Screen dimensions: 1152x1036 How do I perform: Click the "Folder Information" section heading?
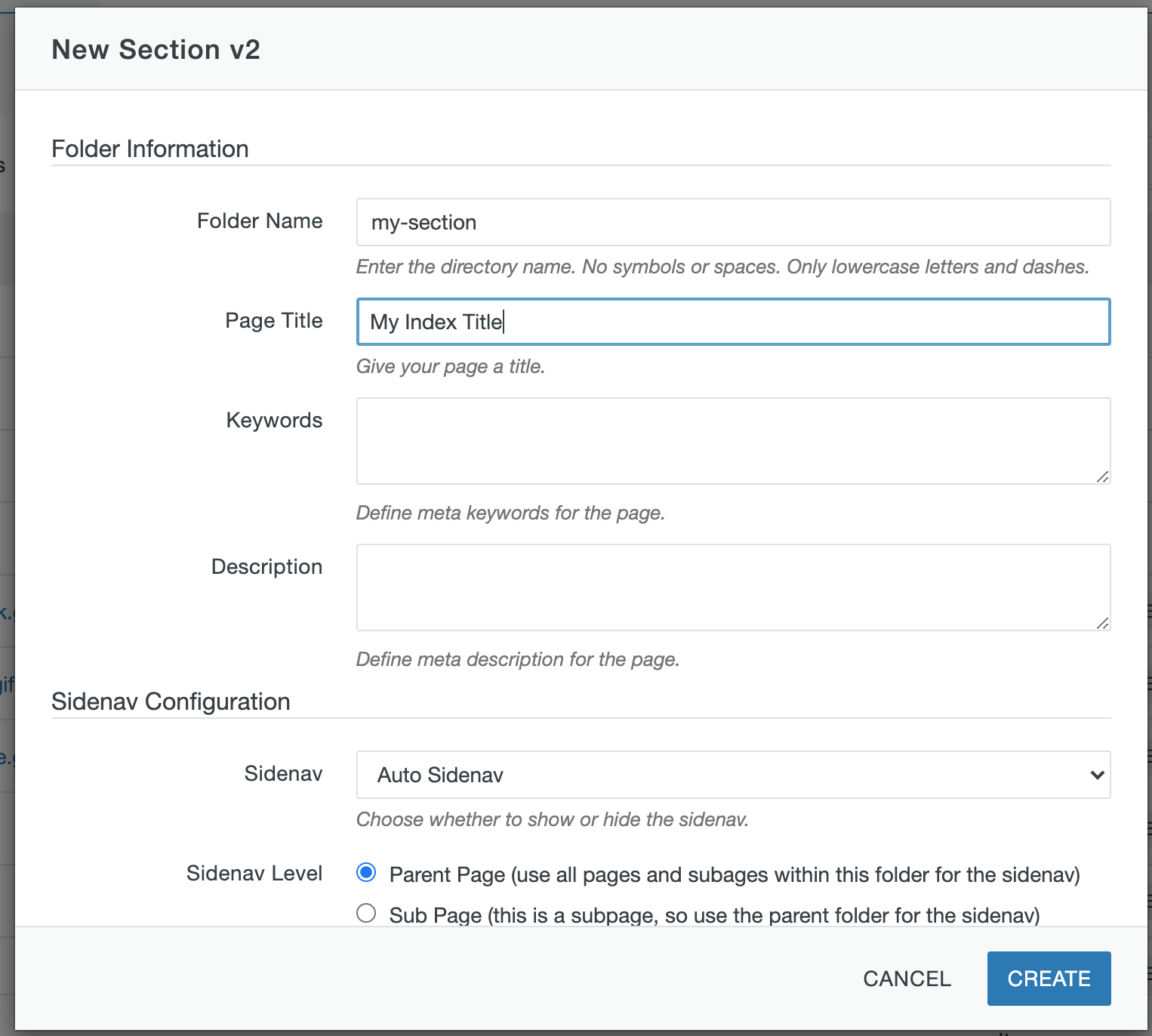pos(149,149)
